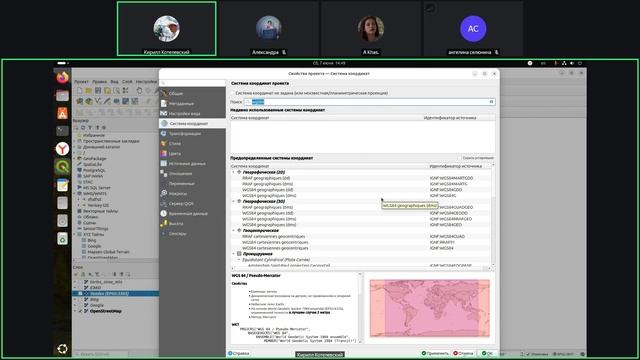Select the IGNF:WGS84 identifier cell
This screenshot has height=360, width=640.
[442, 248]
